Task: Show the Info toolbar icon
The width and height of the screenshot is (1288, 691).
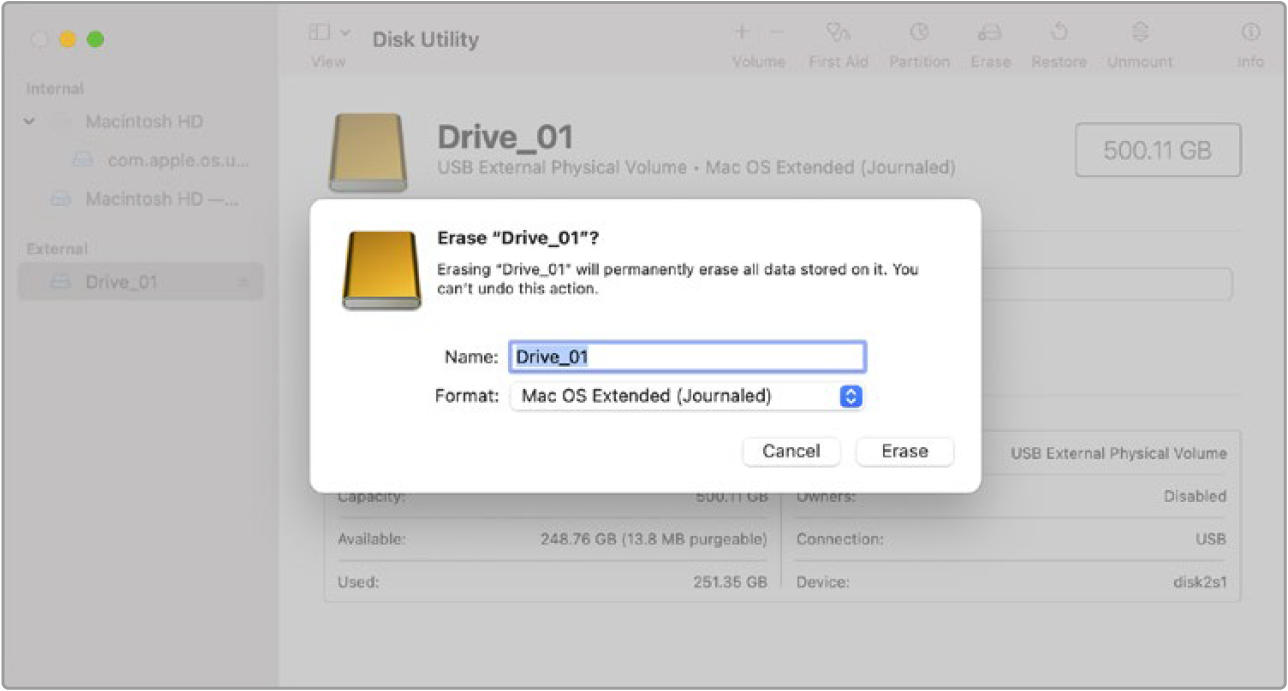Action: (x=1251, y=33)
